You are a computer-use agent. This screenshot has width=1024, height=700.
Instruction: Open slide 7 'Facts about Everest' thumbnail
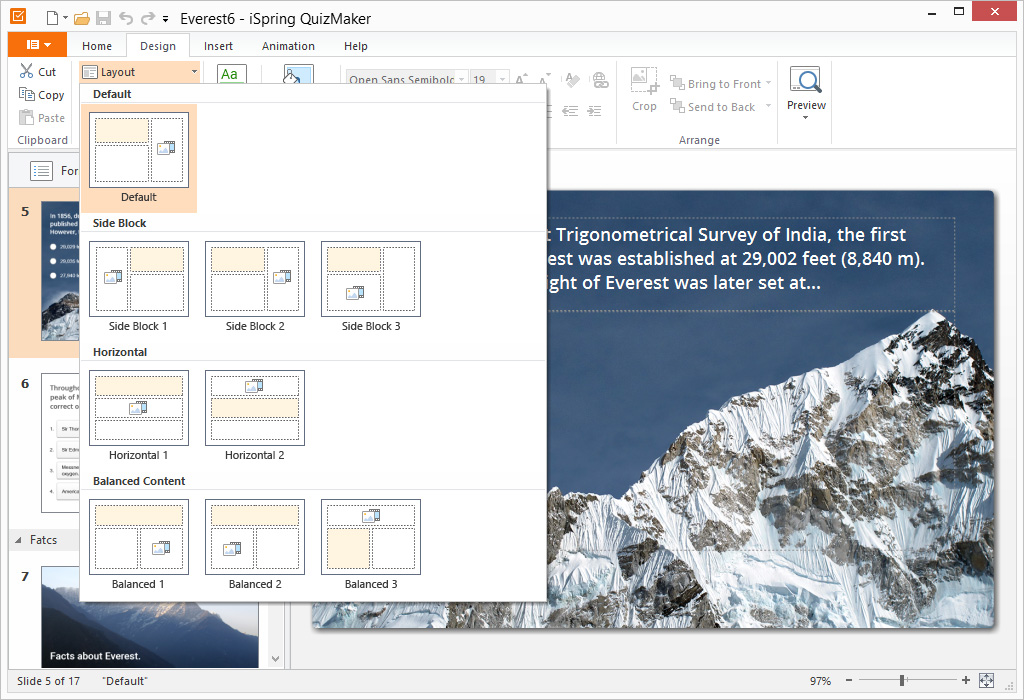pyautogui.click(x=150, y=617)
